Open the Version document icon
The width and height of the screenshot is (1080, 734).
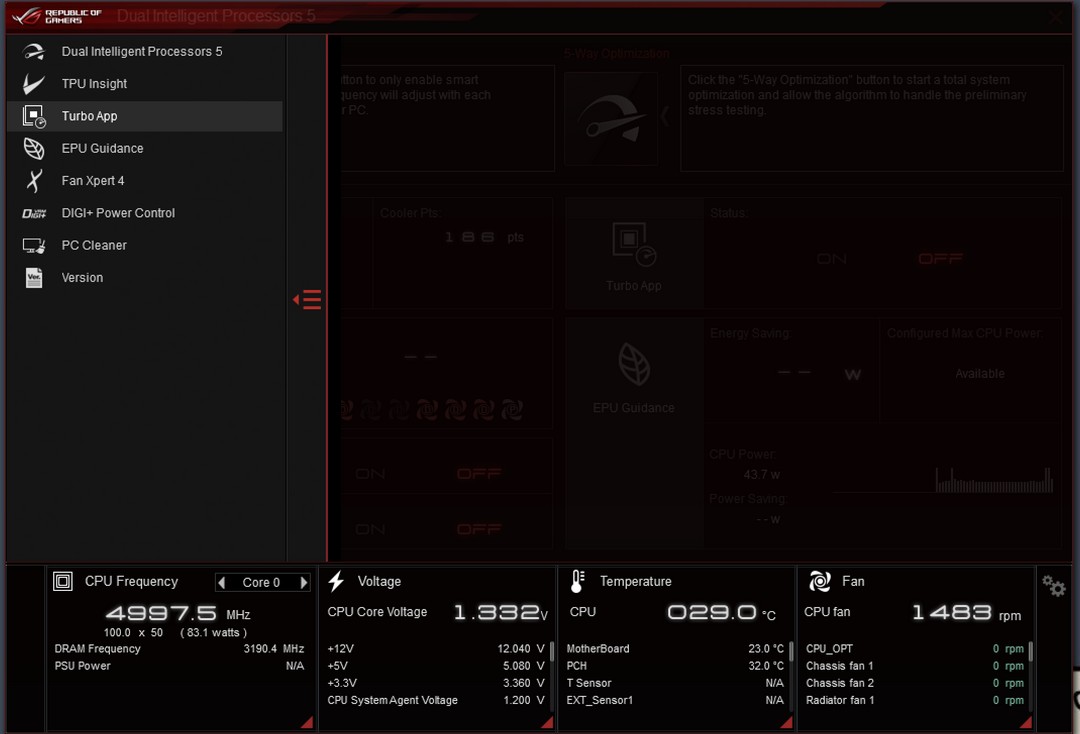click(34, 278)
